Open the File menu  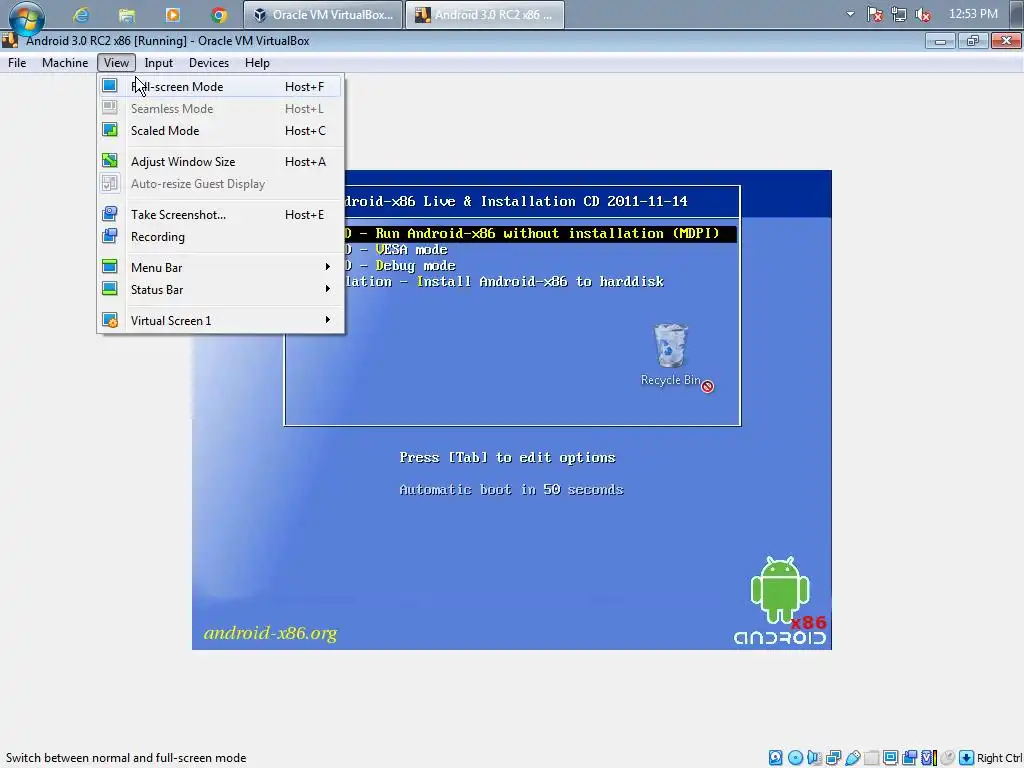(17, 63)
